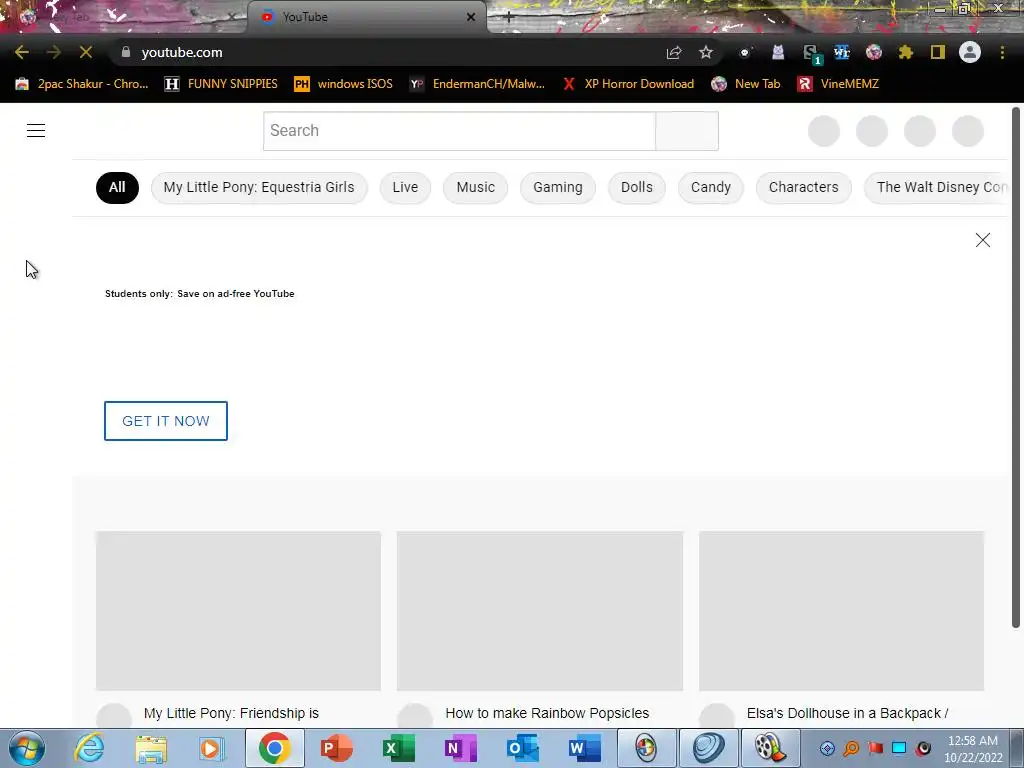Screen dimensions: 1024x768
Task: Click the red flag tray icon
Action: [x=875, y=748]
